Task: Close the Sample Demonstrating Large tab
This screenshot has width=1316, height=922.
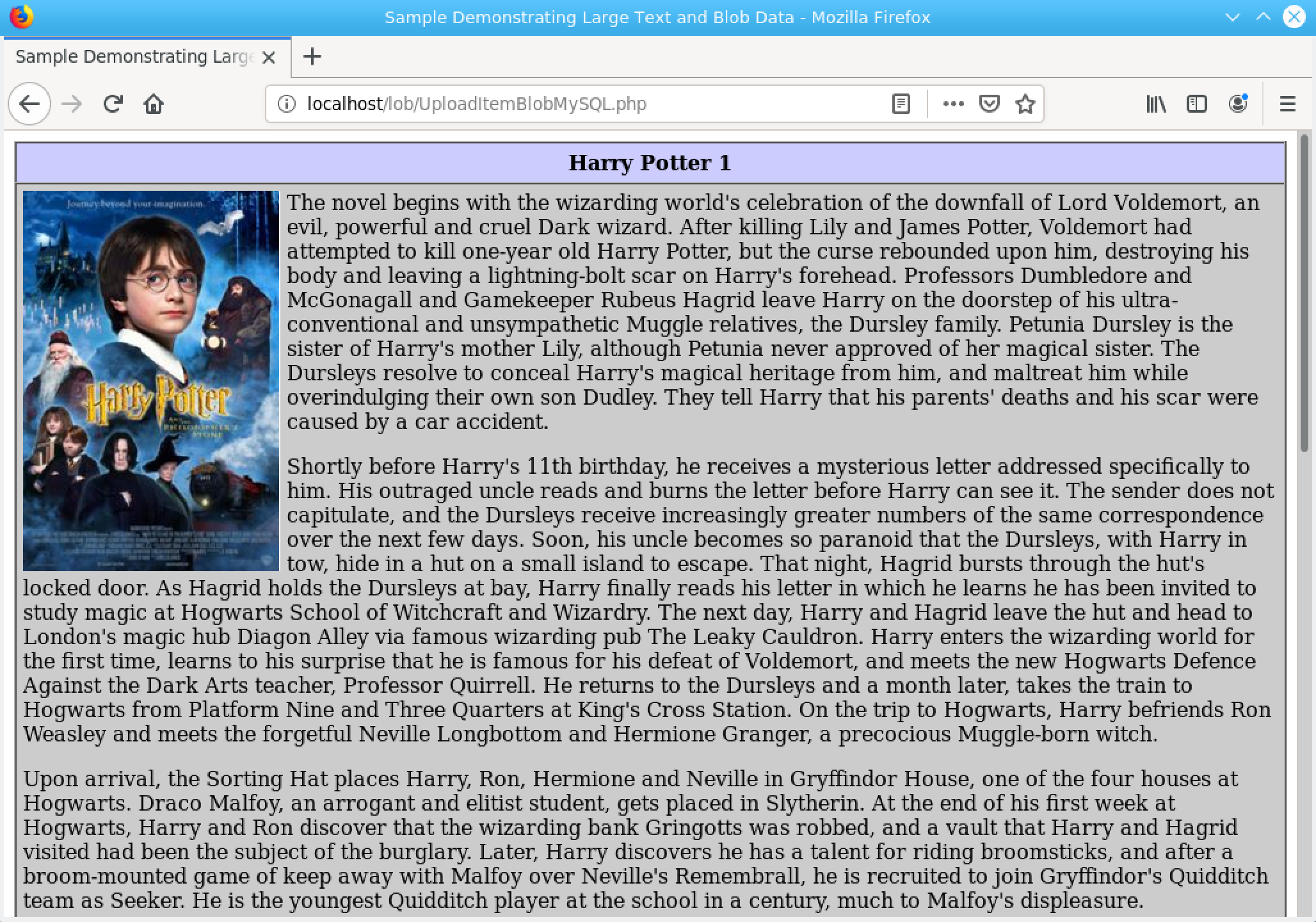Action: coord(269,58)
